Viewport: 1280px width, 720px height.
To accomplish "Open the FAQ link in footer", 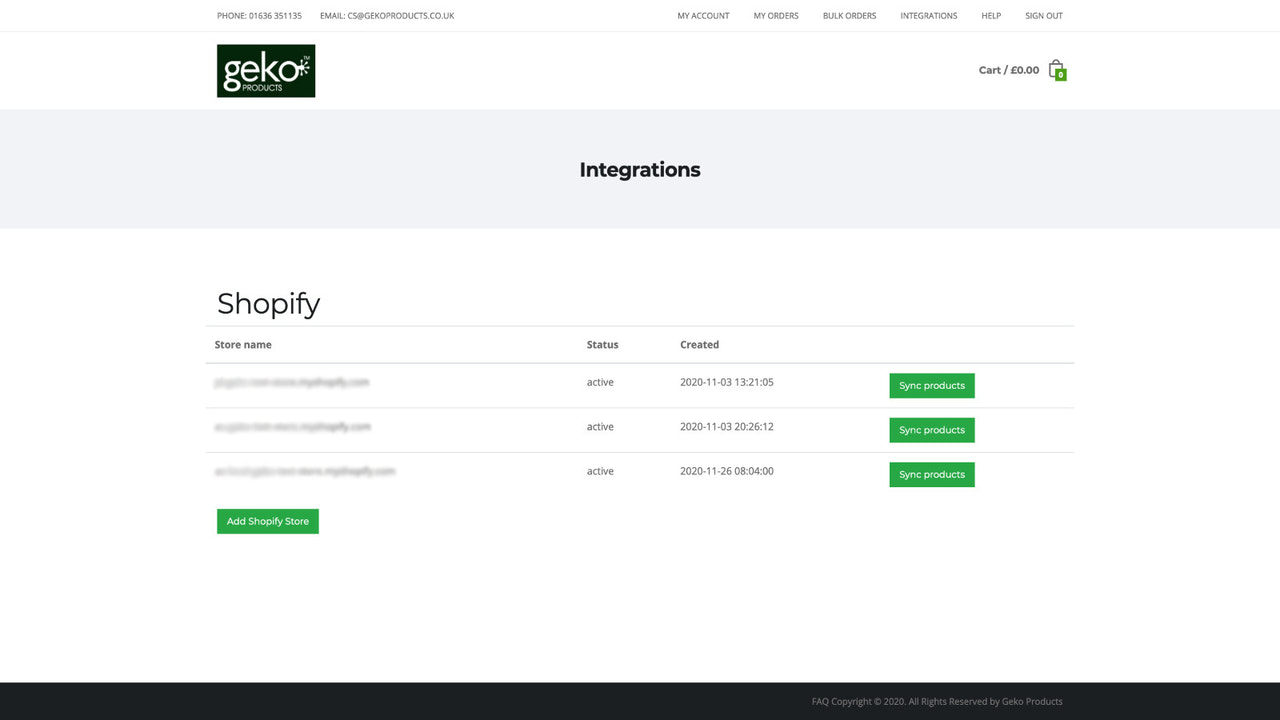I will [x=821, y=701].
